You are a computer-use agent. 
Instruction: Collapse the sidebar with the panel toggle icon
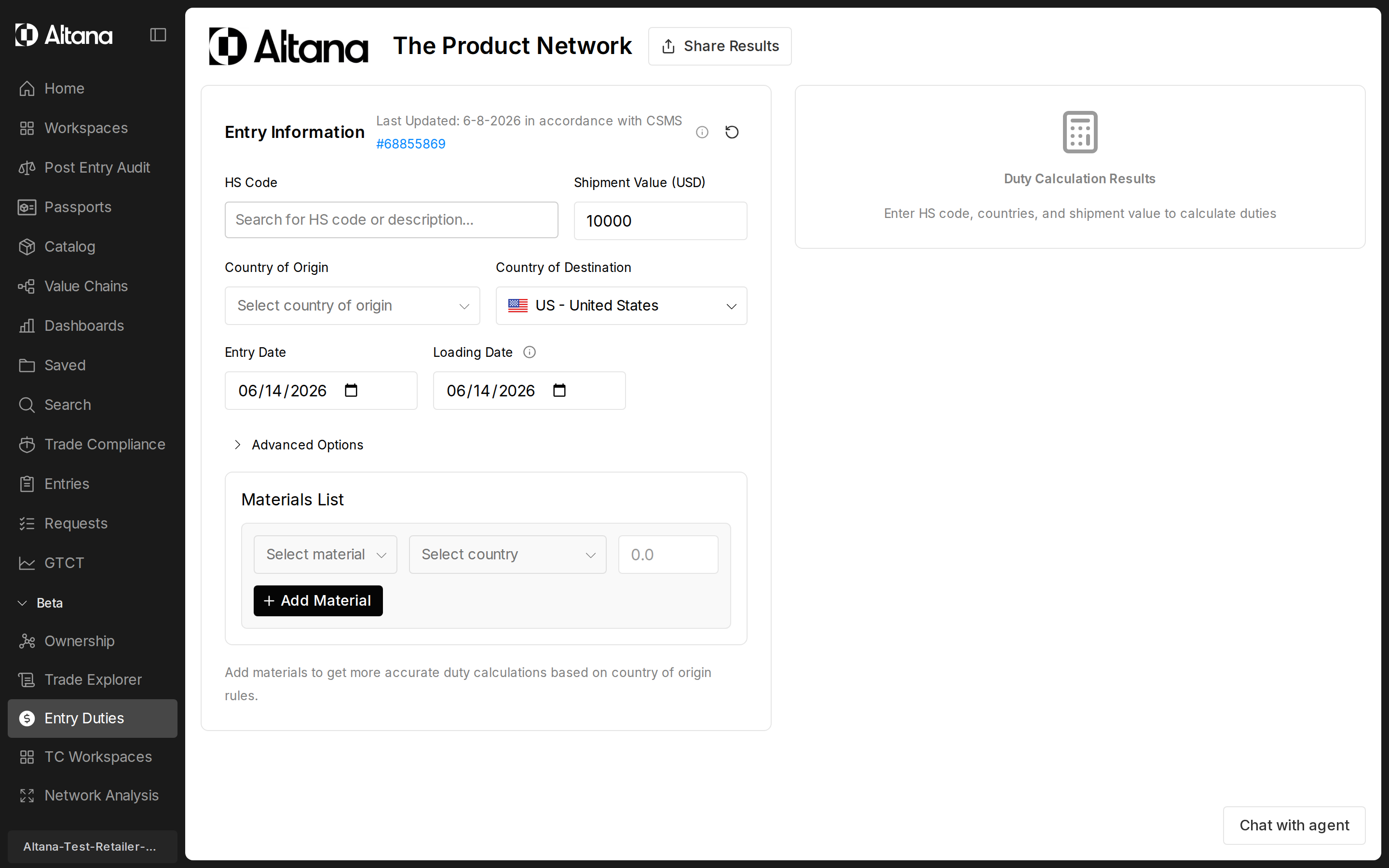tap(158, 35)
